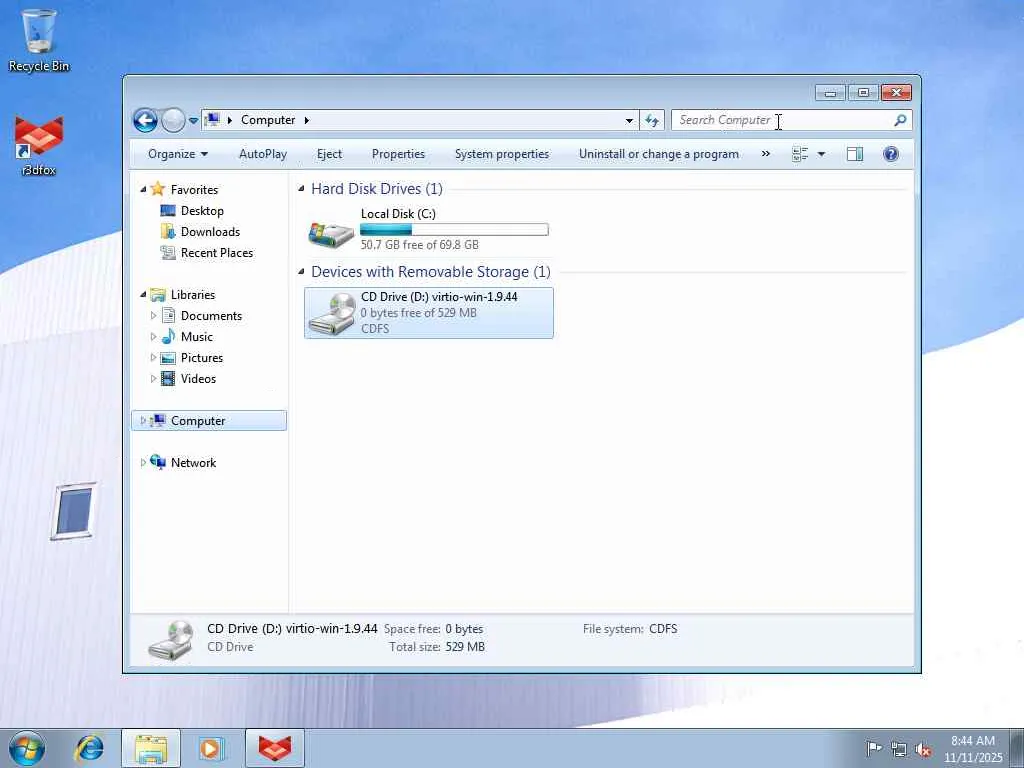Open the Documents library
Image resolution: width=1024 pixels, height=768 pixels.
pos(211,316)
